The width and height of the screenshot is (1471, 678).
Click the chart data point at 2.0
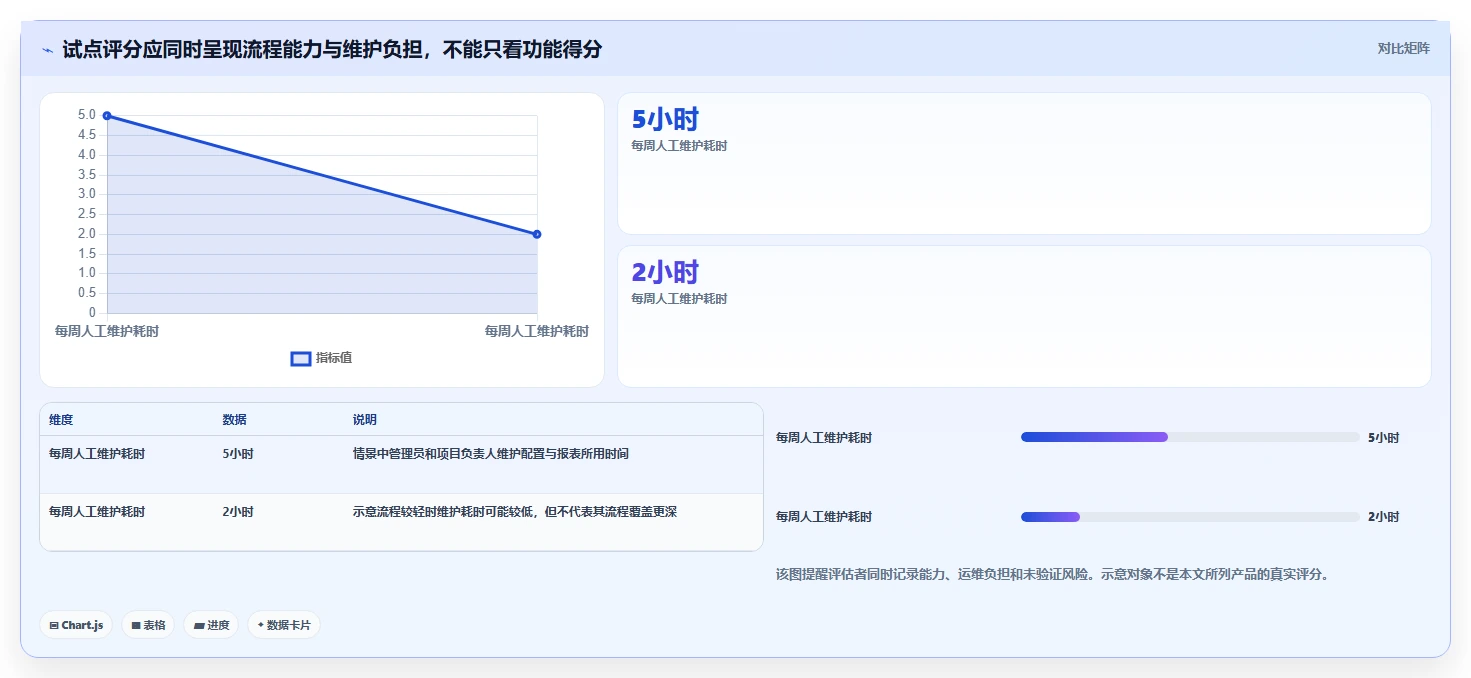[537, 234]
